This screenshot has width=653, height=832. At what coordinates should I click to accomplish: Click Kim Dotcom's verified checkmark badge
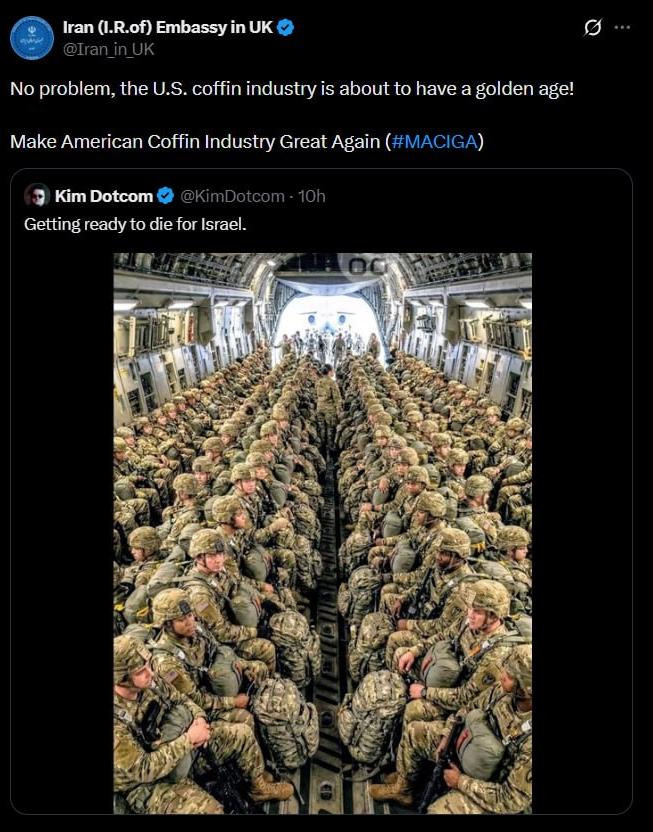(x=165, y=196)
